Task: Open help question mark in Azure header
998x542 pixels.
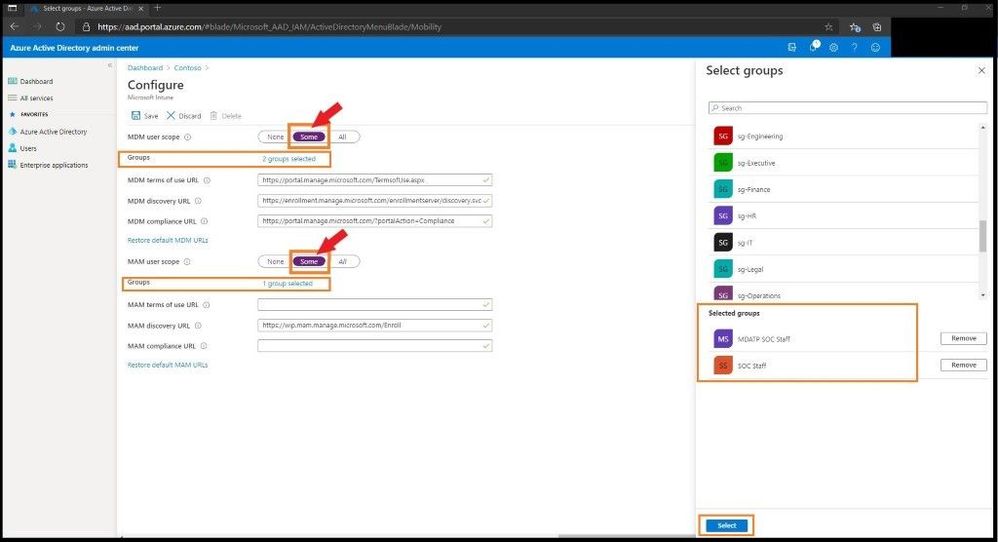Action: tap(854, 47)
